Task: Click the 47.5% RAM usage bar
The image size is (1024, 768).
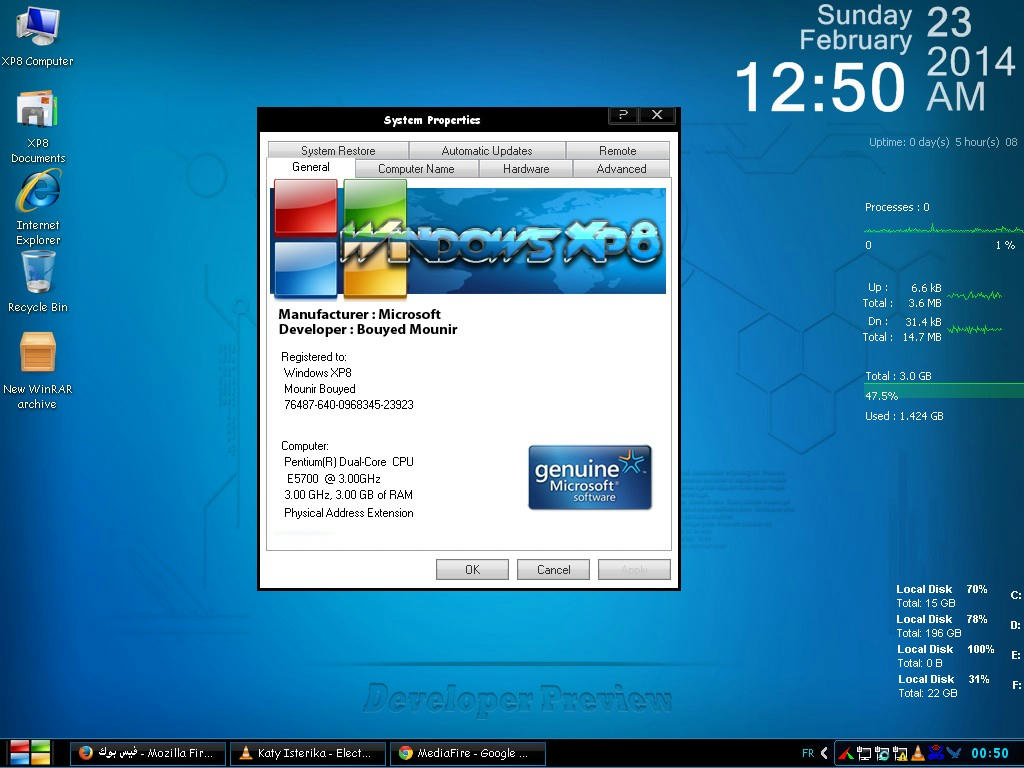Action: click(x=943, y=391)
